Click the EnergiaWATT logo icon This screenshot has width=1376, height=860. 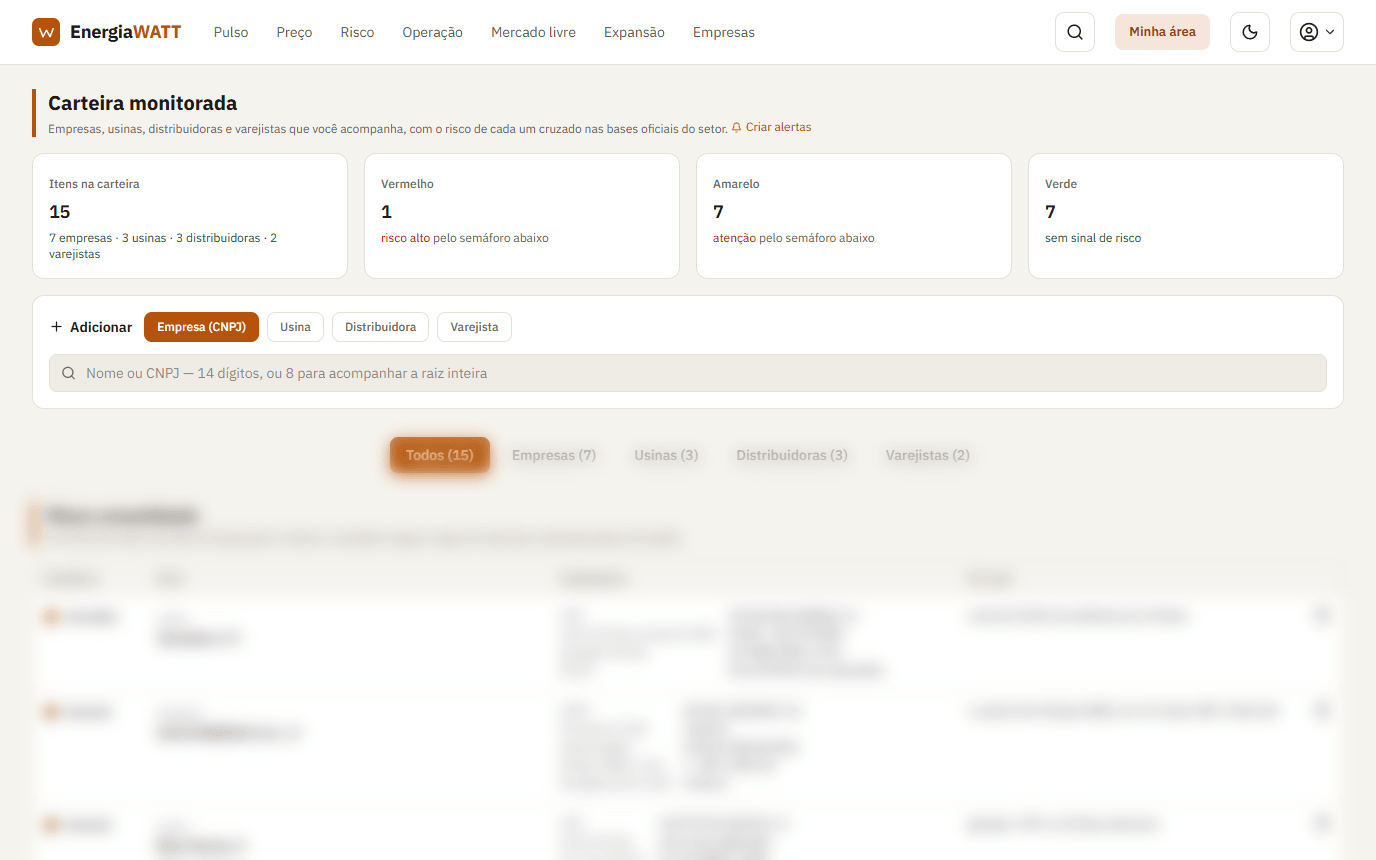46,32
